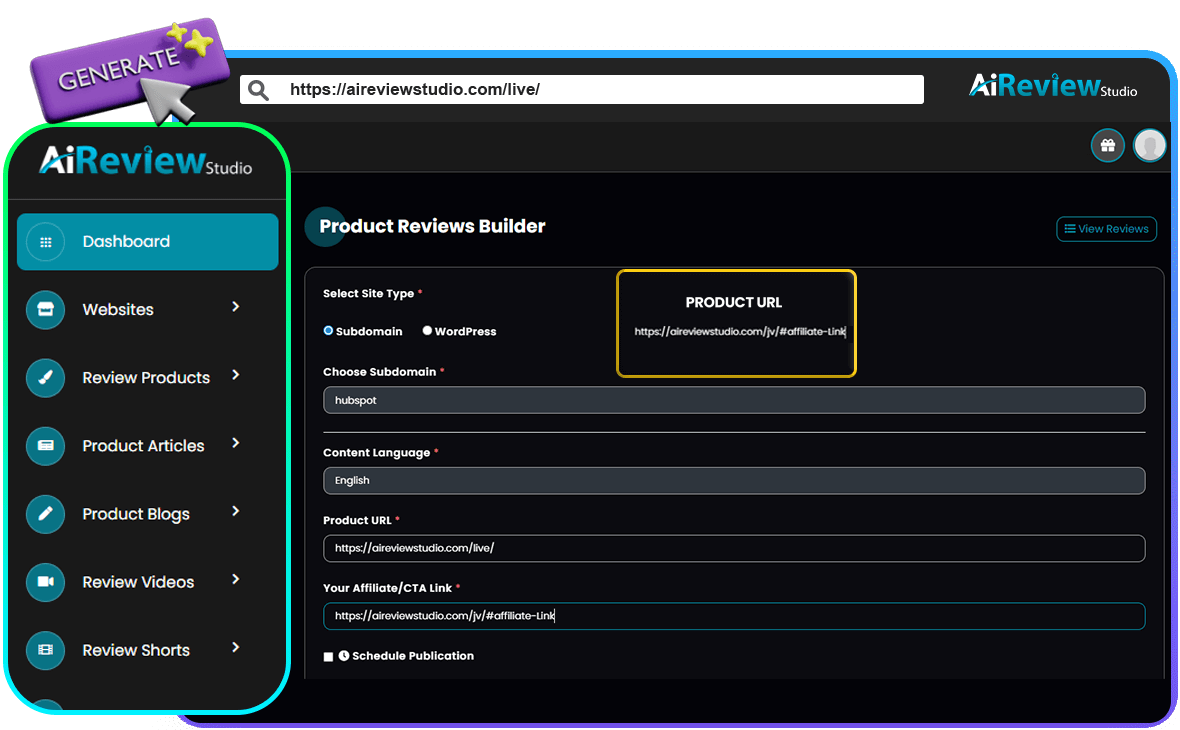Image resolution: width=1180 pixels, height=730 pixels.
Task: Open the Review Videos camera icon
Action: click(x=44, y=582)
